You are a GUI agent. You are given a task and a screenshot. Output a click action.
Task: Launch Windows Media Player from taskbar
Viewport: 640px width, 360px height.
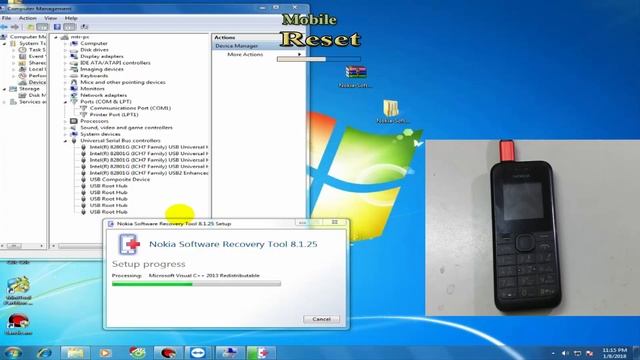pyautogui.click(x=106, y=352)
